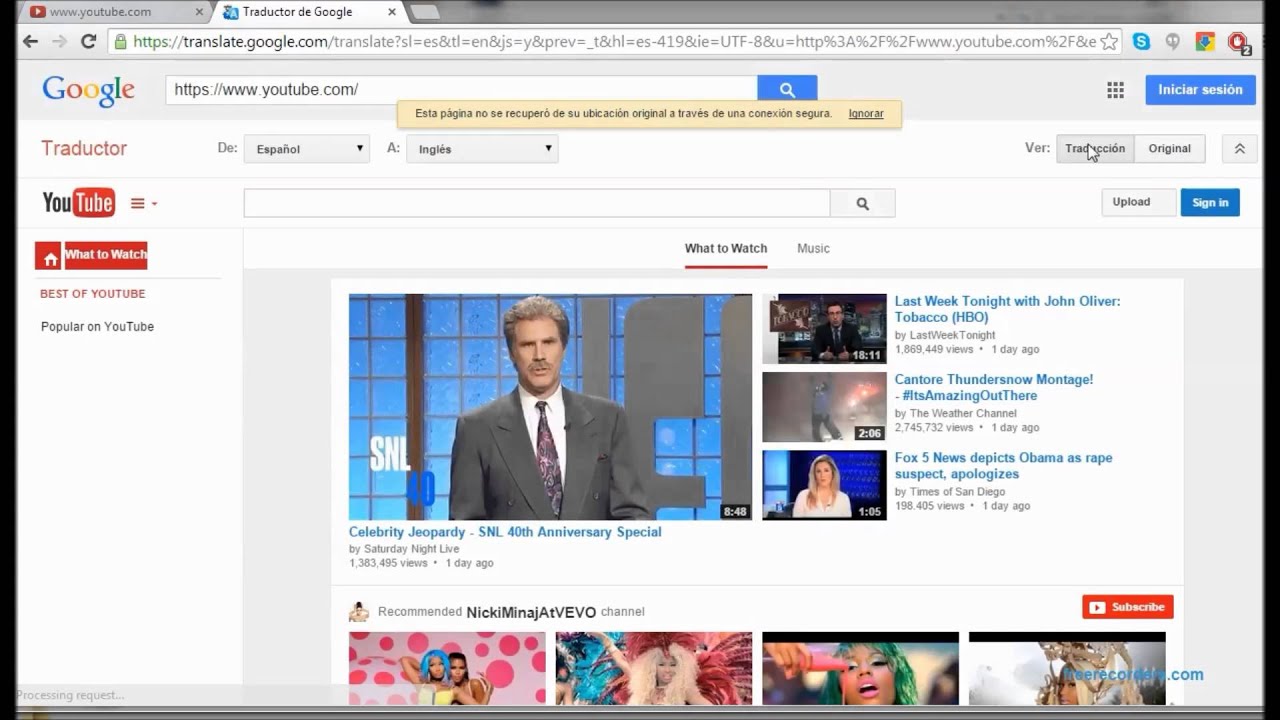1280x720 pixels.
Task: Click the Iniciar sesión button
Action: click(1200, 89)
